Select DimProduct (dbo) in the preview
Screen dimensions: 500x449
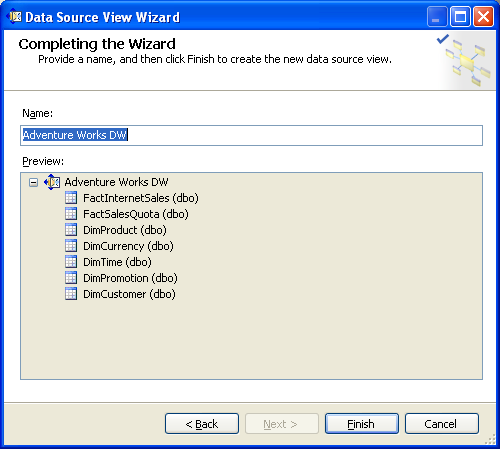tap(125, 230)
